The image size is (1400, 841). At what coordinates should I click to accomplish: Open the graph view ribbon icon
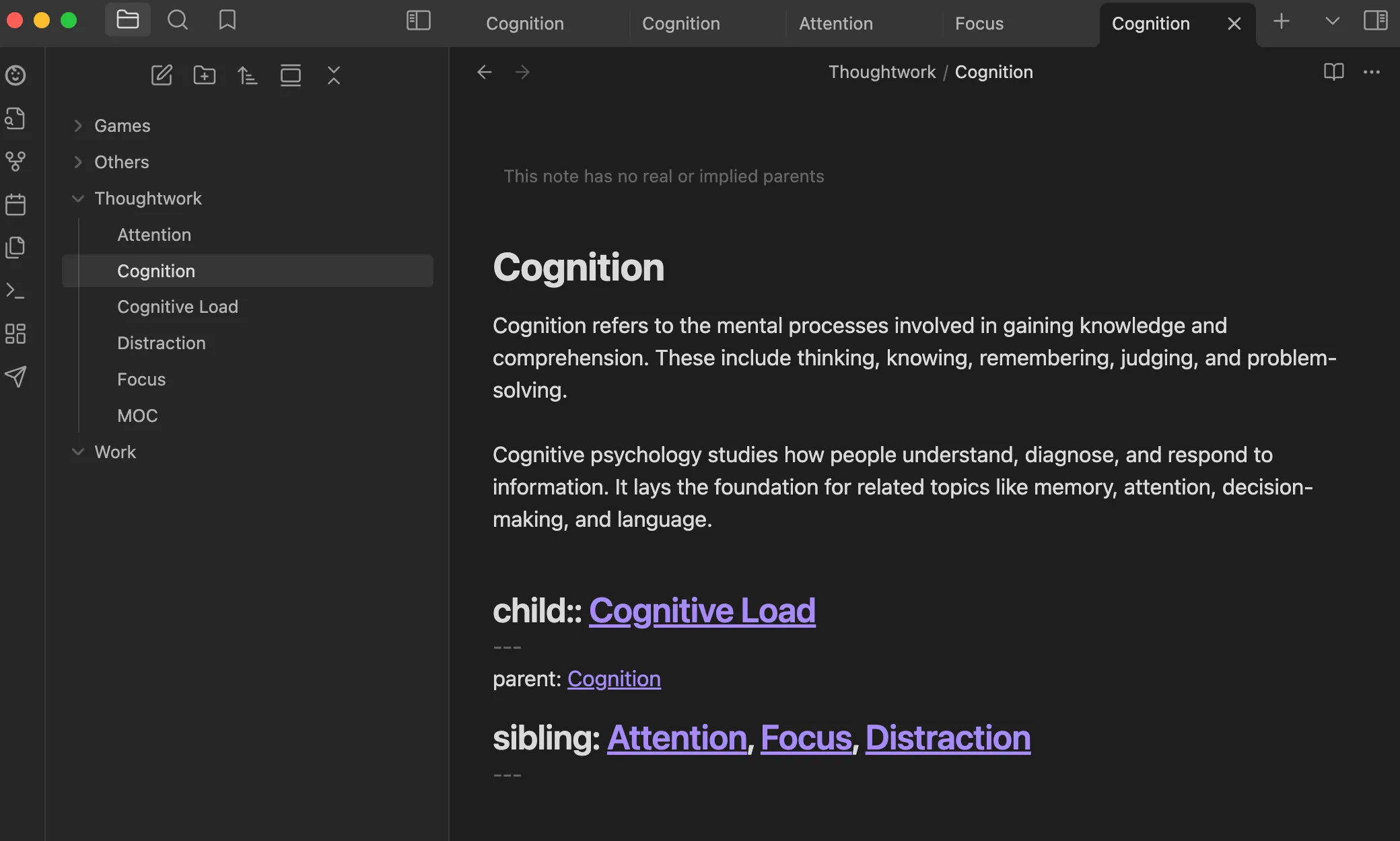pyautogui.click(x=15, y=161)
